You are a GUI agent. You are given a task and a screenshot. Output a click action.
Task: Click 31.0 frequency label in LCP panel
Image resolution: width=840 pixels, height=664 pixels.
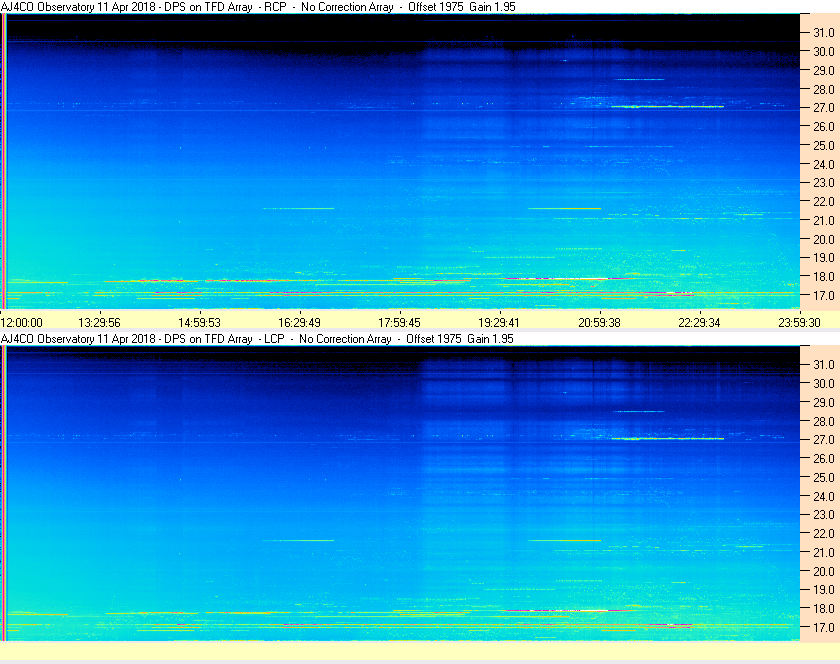(x=824, y=364)
